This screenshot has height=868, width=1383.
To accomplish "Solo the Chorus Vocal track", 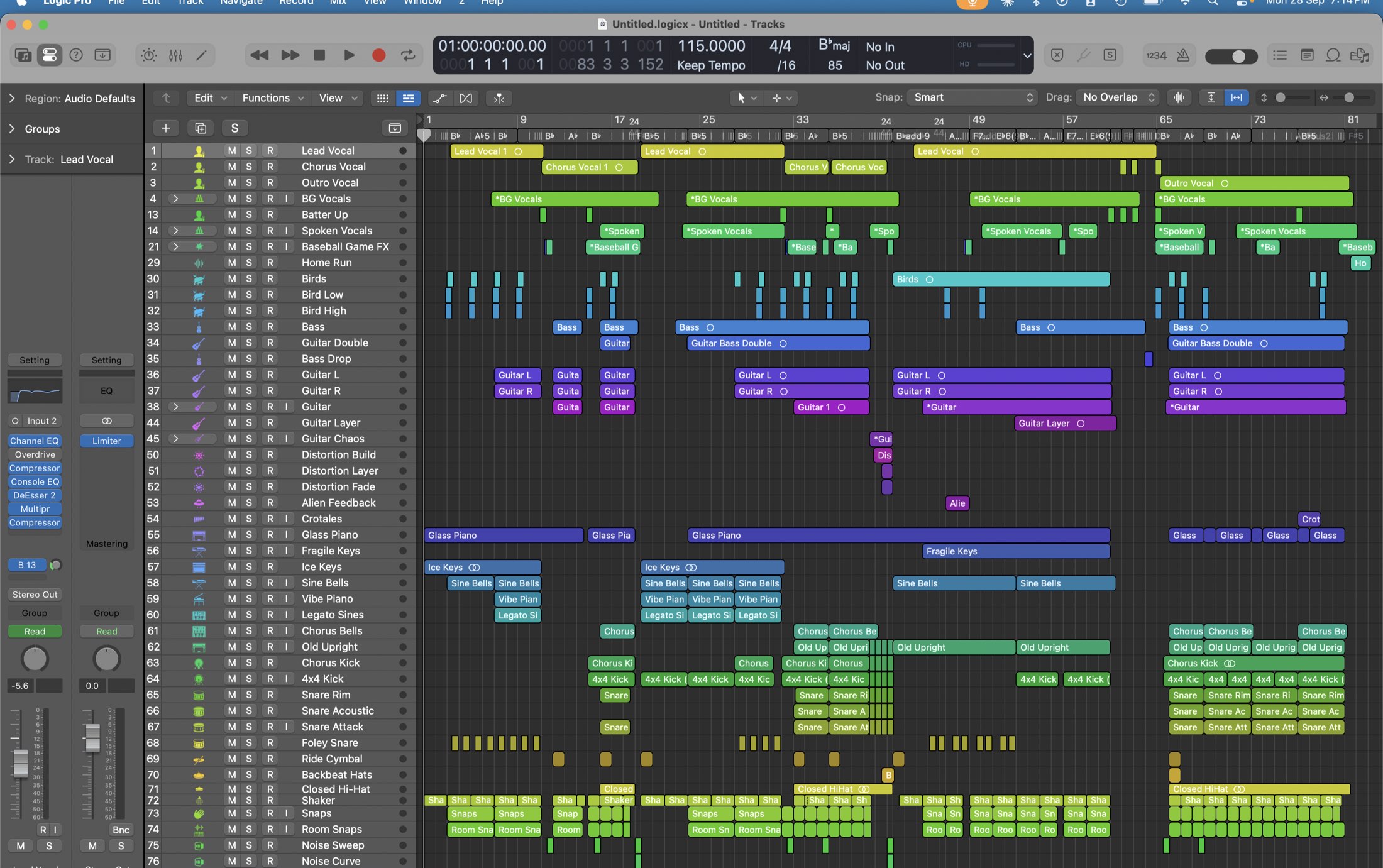I will [x=249, y=167].
